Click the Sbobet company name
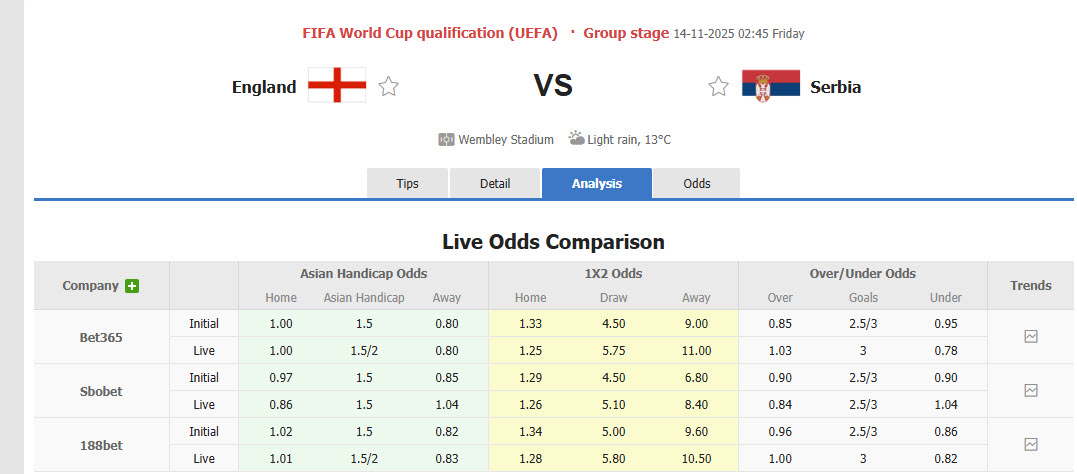Viewport: 1077px width, 474px height. 101,391
